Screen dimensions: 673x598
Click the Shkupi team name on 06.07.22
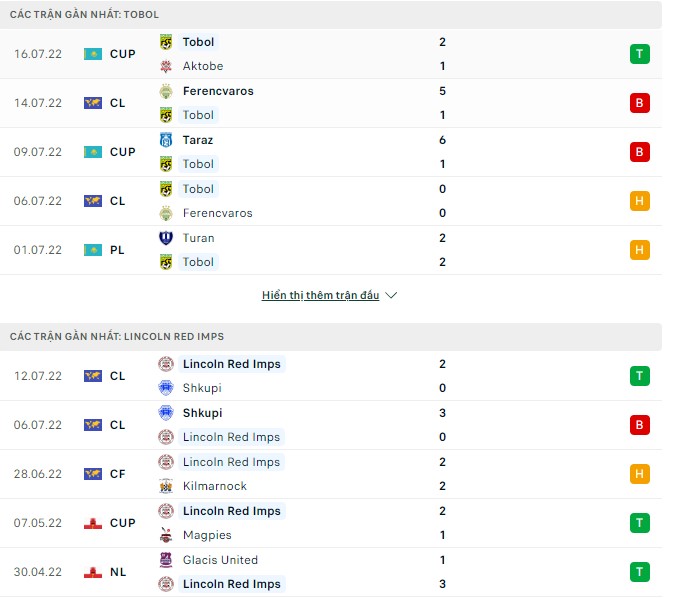pos(202,413)
